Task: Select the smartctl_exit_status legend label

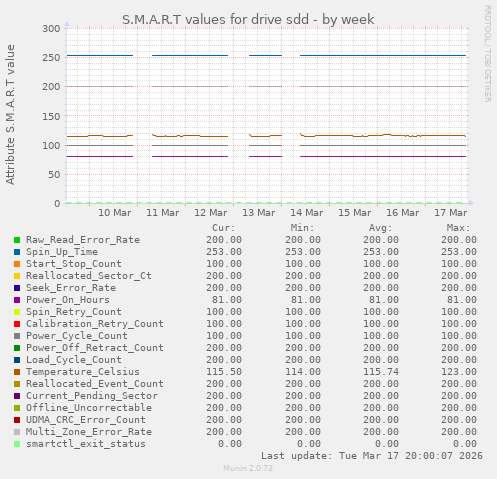Action: (86, 444)
